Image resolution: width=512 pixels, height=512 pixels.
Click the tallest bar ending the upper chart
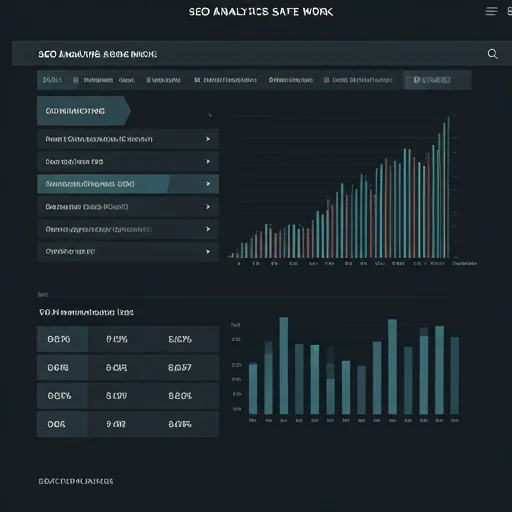448,187
